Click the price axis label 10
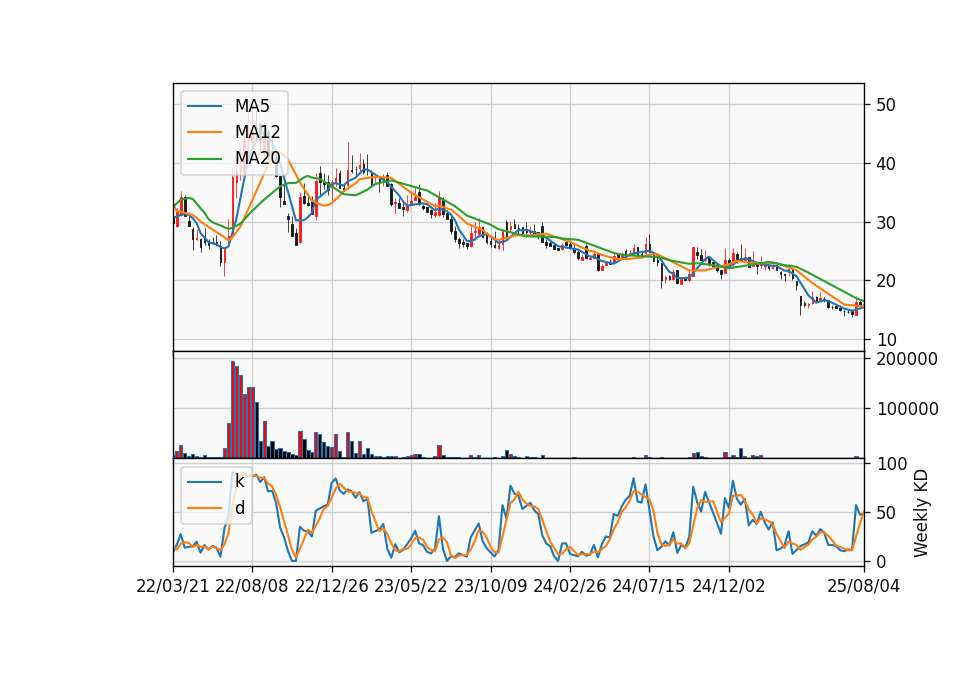 click(886, 340)
